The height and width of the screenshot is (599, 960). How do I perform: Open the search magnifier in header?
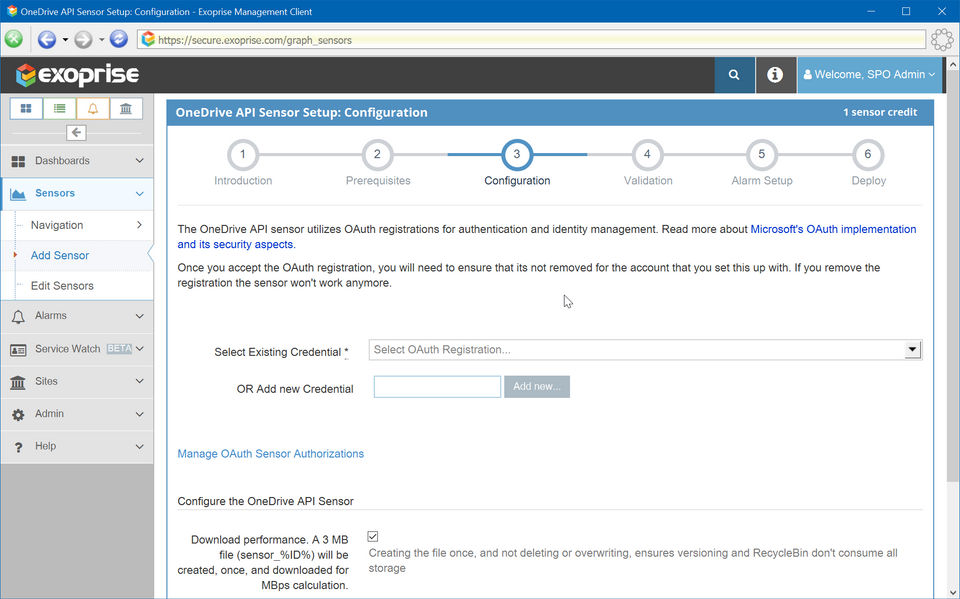pyautogui.click(x=734, y=75)
